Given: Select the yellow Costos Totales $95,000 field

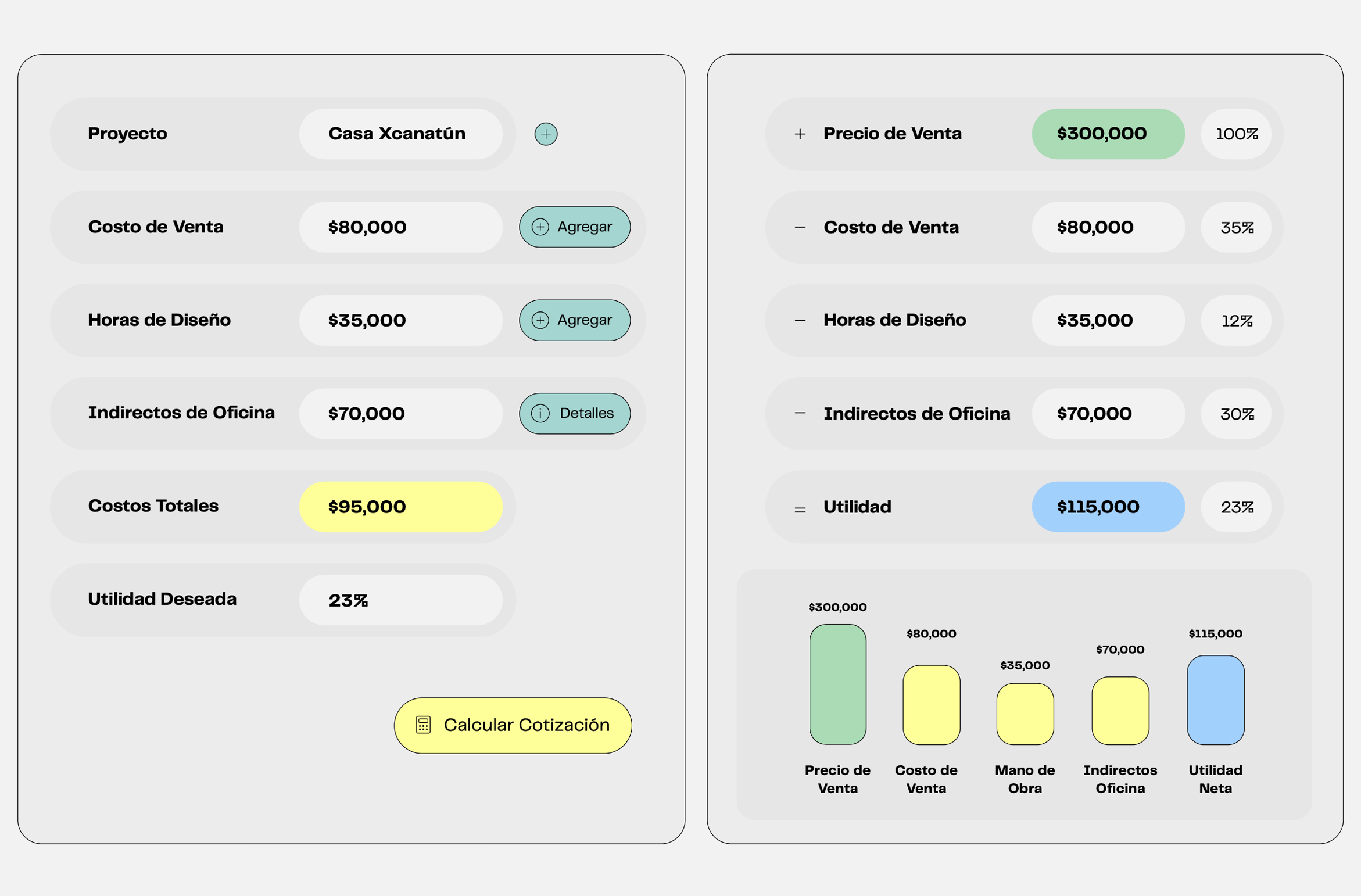Looking at the screenshot, I should pyautogui.click(x=400, y=507).
